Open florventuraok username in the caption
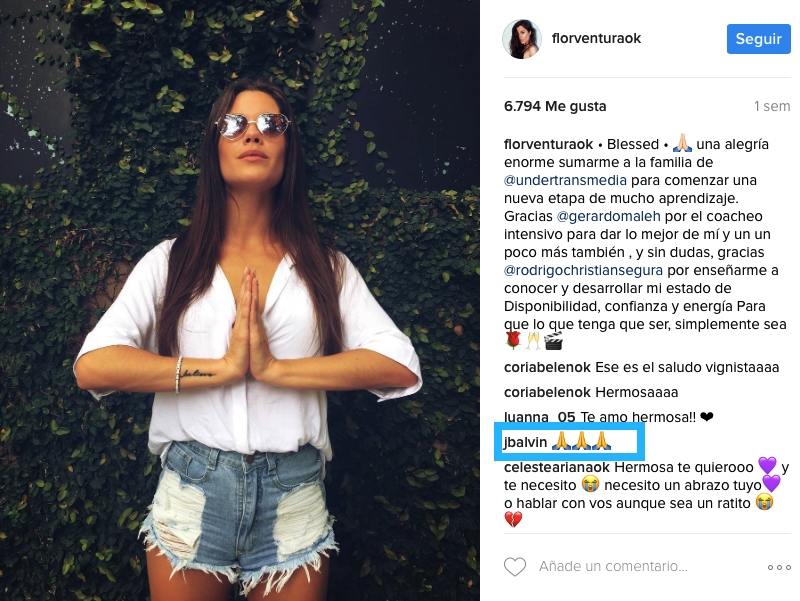The width and height of the screenshot is (800, 601). 548,144
